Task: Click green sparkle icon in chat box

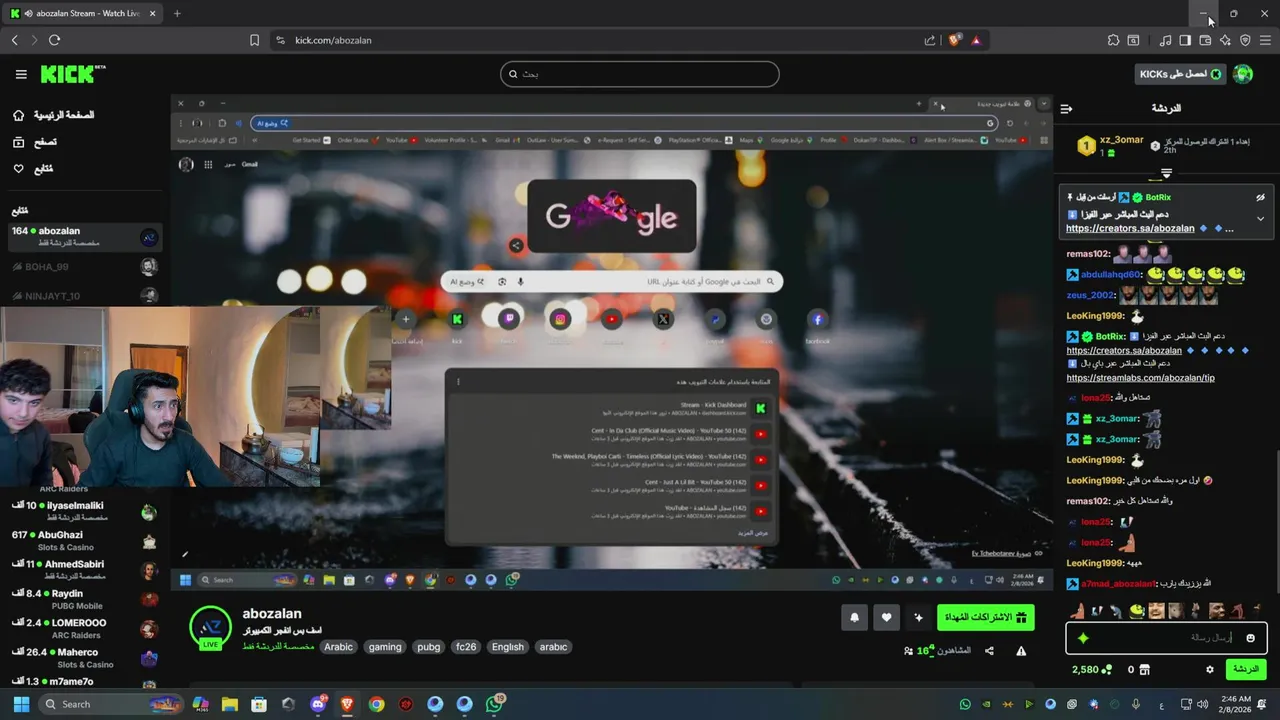Action: click(x=1083, y=638)
